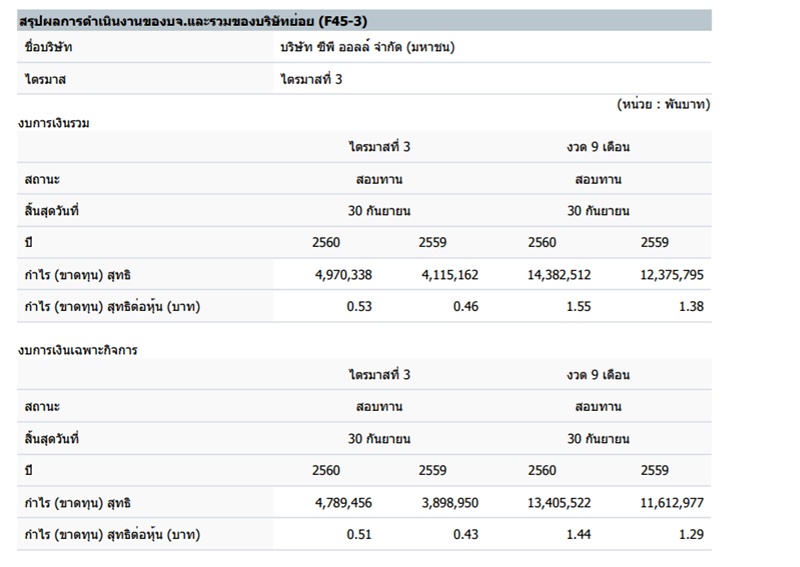Click earnings per share value 1.38

(690, 307)
